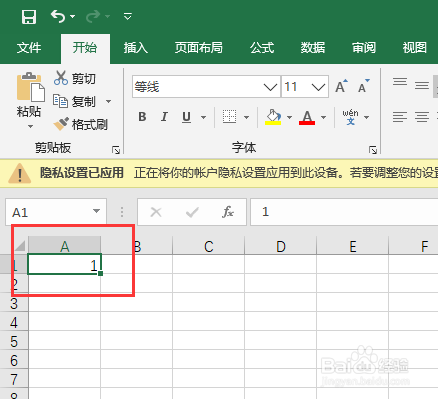The height and width of the screenshot is (399, 438).
Task: Click the Center alignment icon
Action: coord(422,117)
